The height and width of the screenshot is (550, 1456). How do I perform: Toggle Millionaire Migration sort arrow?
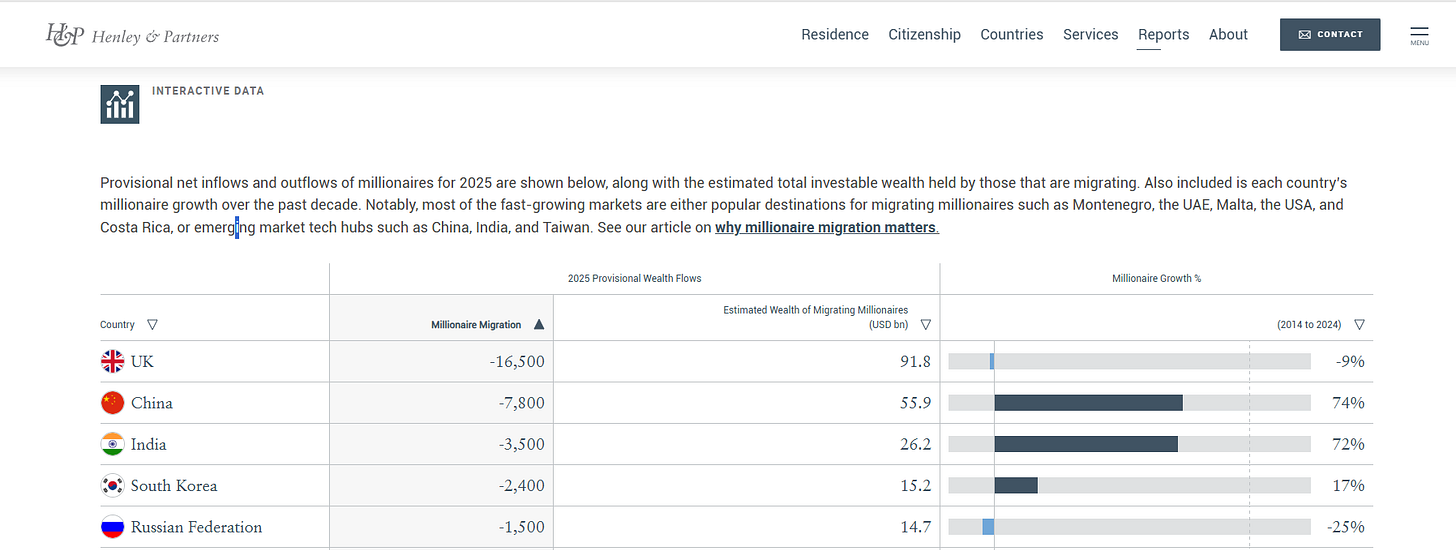[539, 324]
